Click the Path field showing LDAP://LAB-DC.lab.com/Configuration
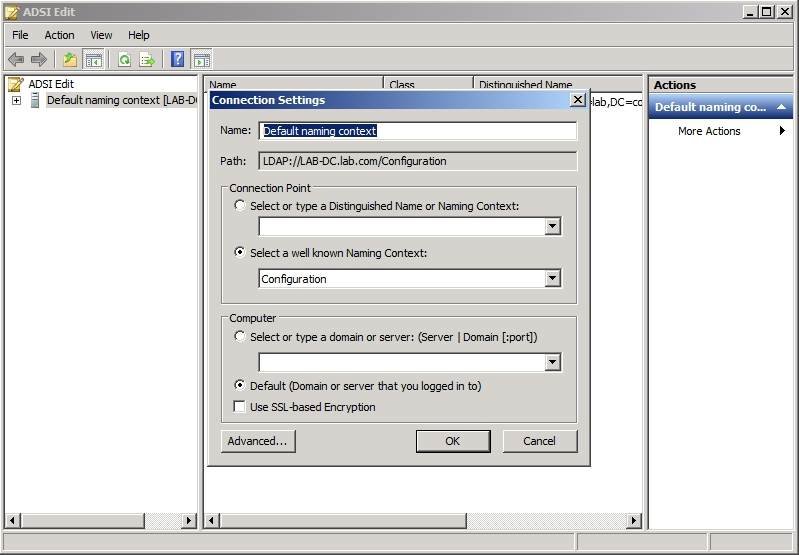Viewport: 799px width, 555px height. pos(417,161)
